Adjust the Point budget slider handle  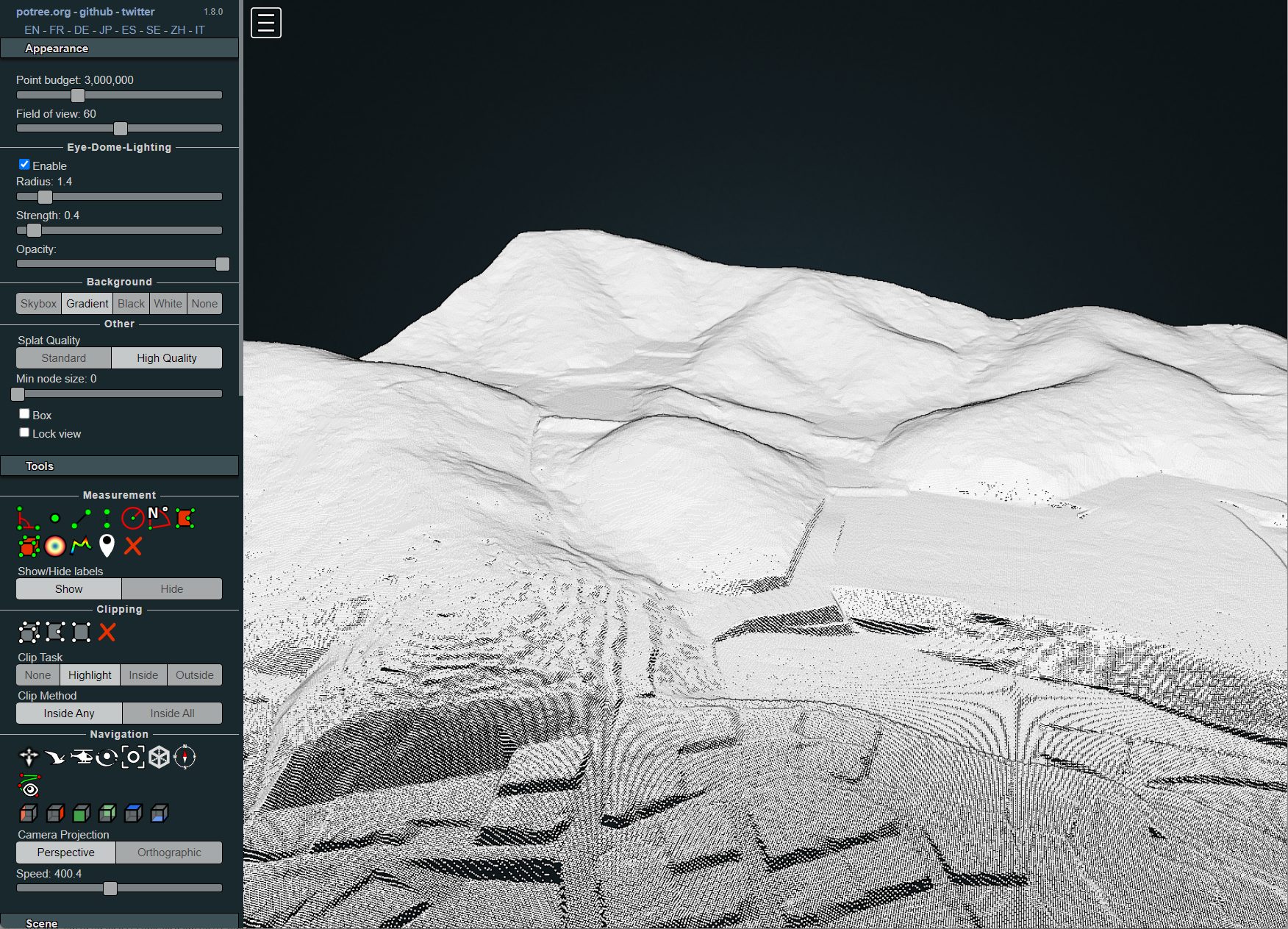(78, 96)
